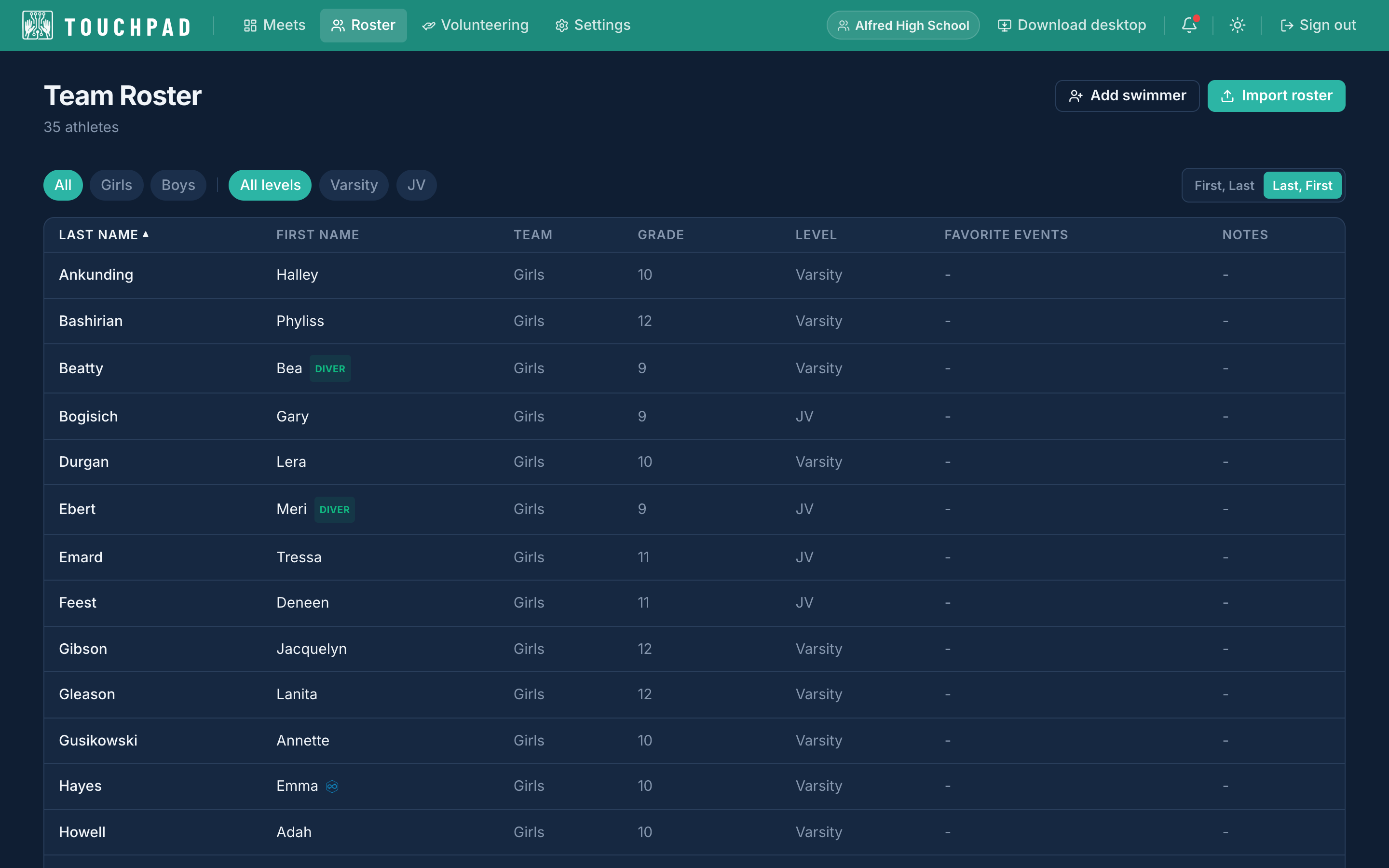Filter roster to Girls only
1389x868 pixels.
click(x=117, y=185)
